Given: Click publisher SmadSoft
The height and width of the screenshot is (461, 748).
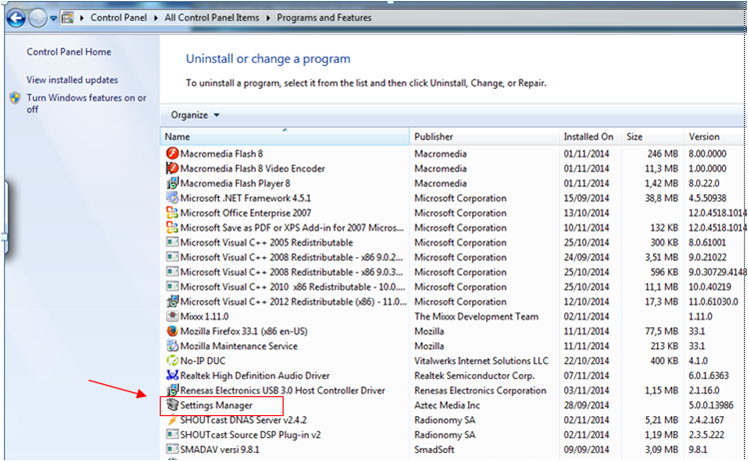Looking at the screenshot, I should (x=434, y=450).
